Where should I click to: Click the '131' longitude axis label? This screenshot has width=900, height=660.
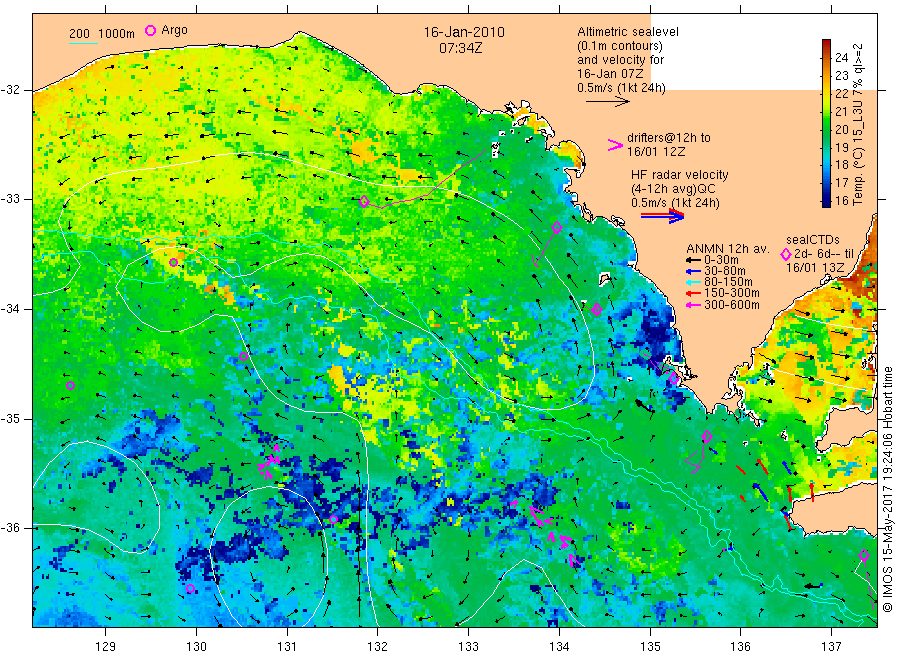(287, 647)
